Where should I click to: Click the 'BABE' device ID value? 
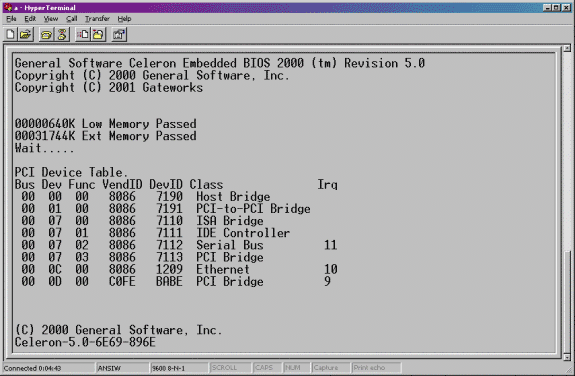pyautogui.click(x=169, y=281)
